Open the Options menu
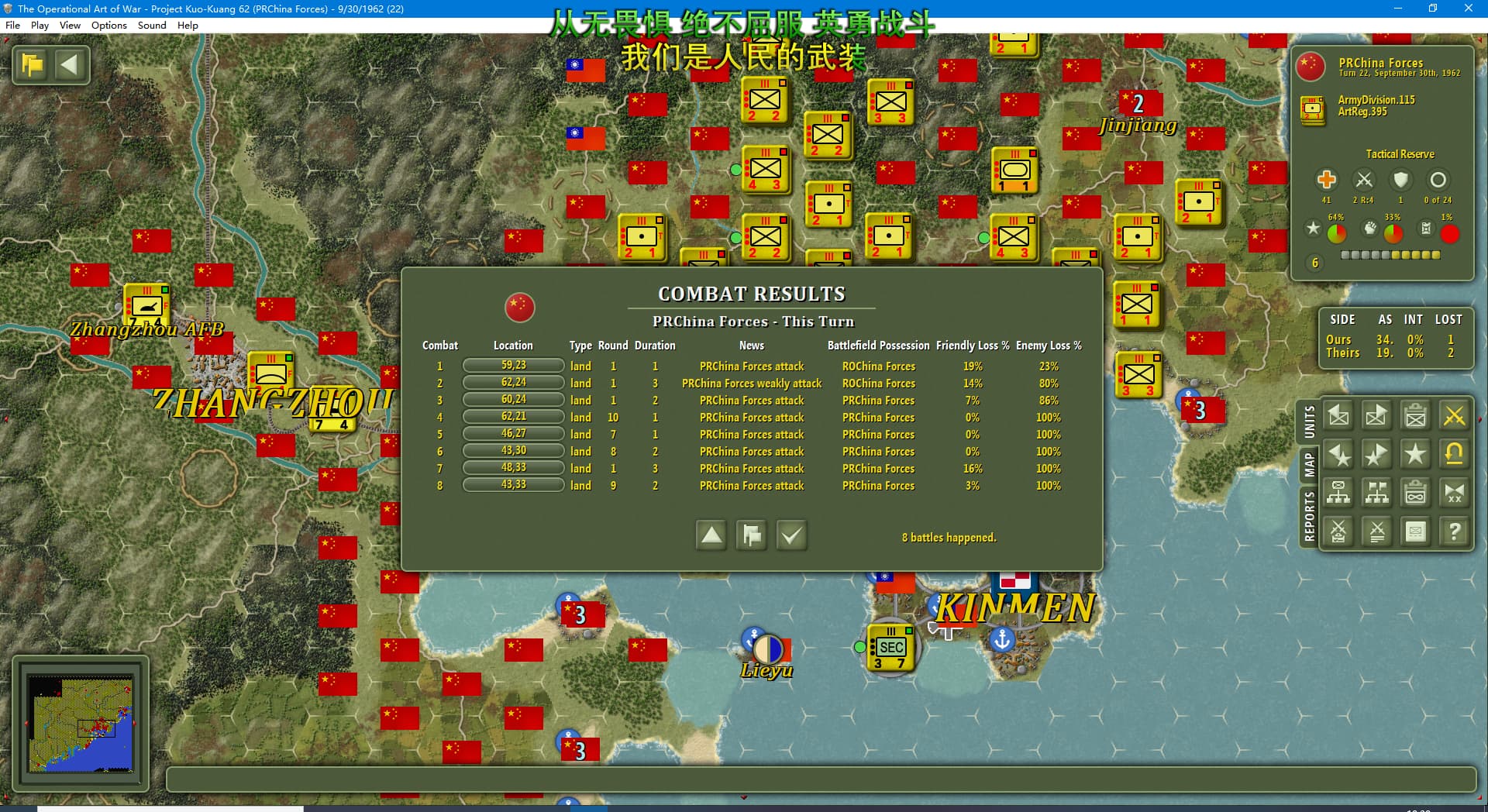 click(x=108, y=25)
